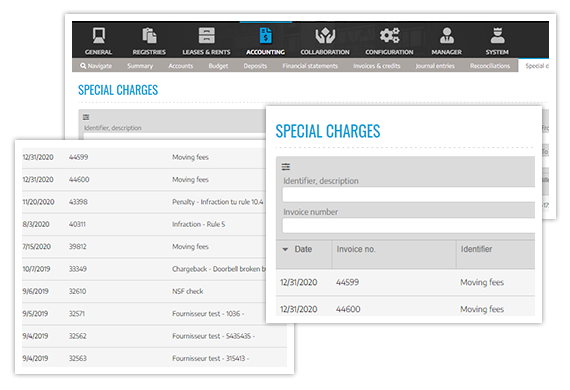Image resolution: width=570 pixels, height=390 pixels.
Task: Open the Navigate search link
Action: [x=96, y=66]
